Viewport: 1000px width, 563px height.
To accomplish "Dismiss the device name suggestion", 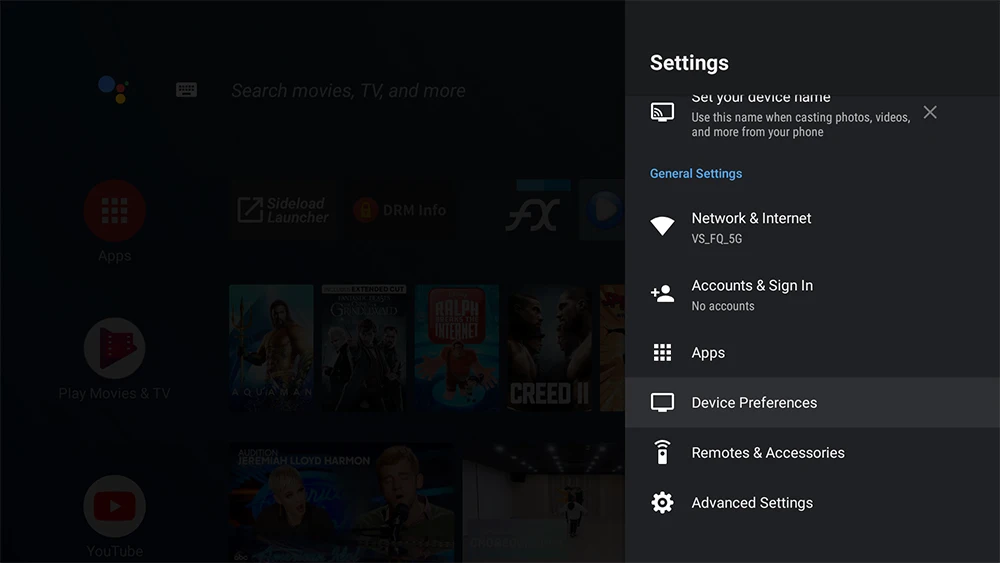I will tap(930, 112).
